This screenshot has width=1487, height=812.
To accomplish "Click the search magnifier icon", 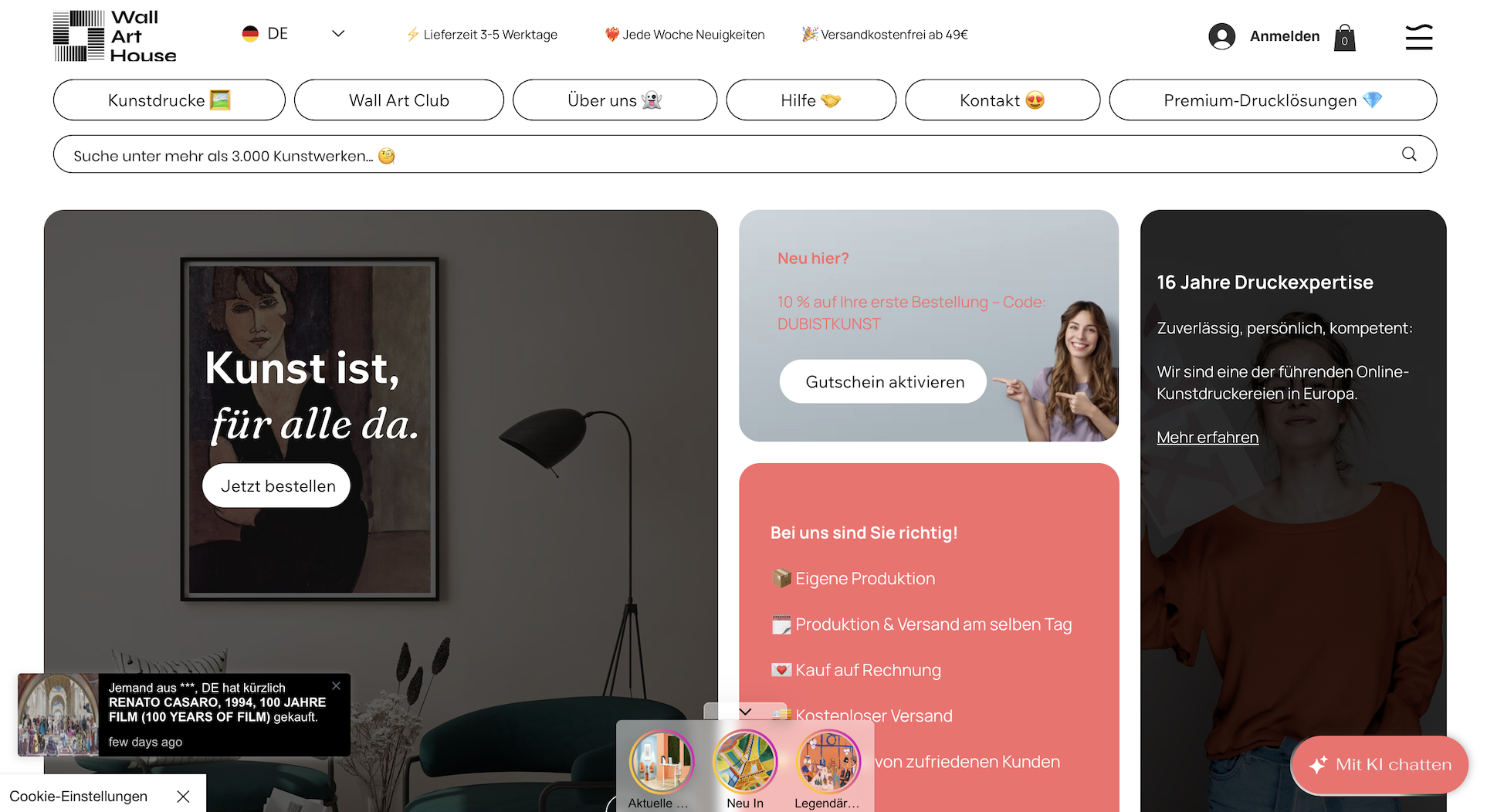I will [1409, 154].
